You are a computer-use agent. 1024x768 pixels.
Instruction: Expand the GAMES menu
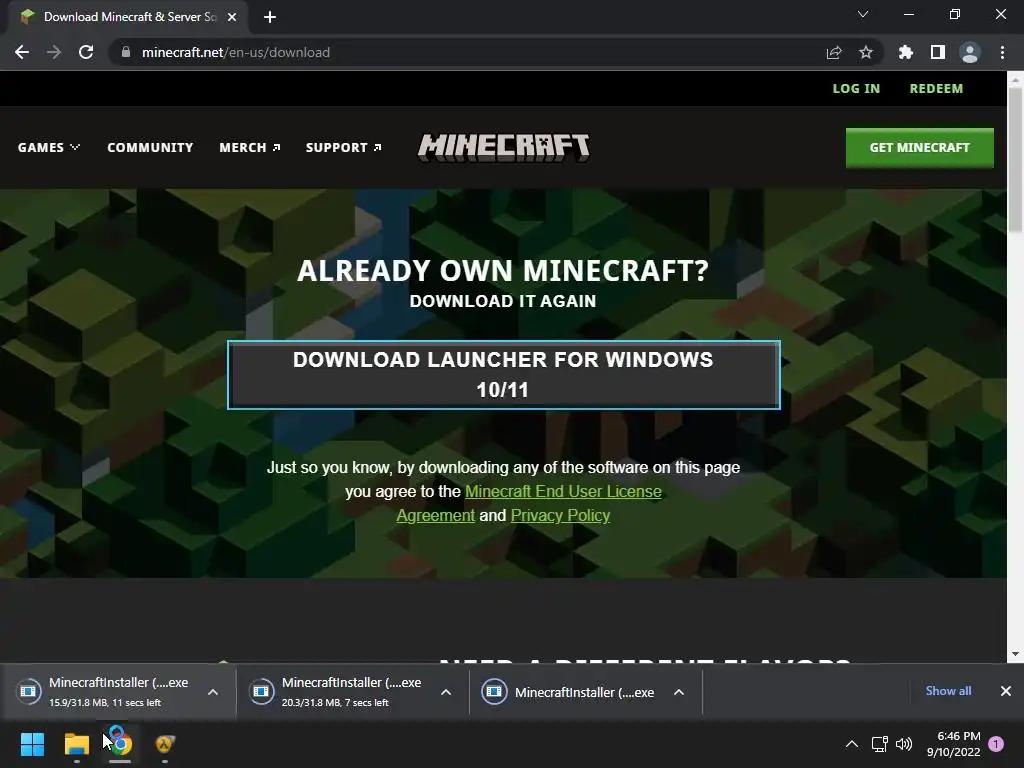tap(49, 148)
